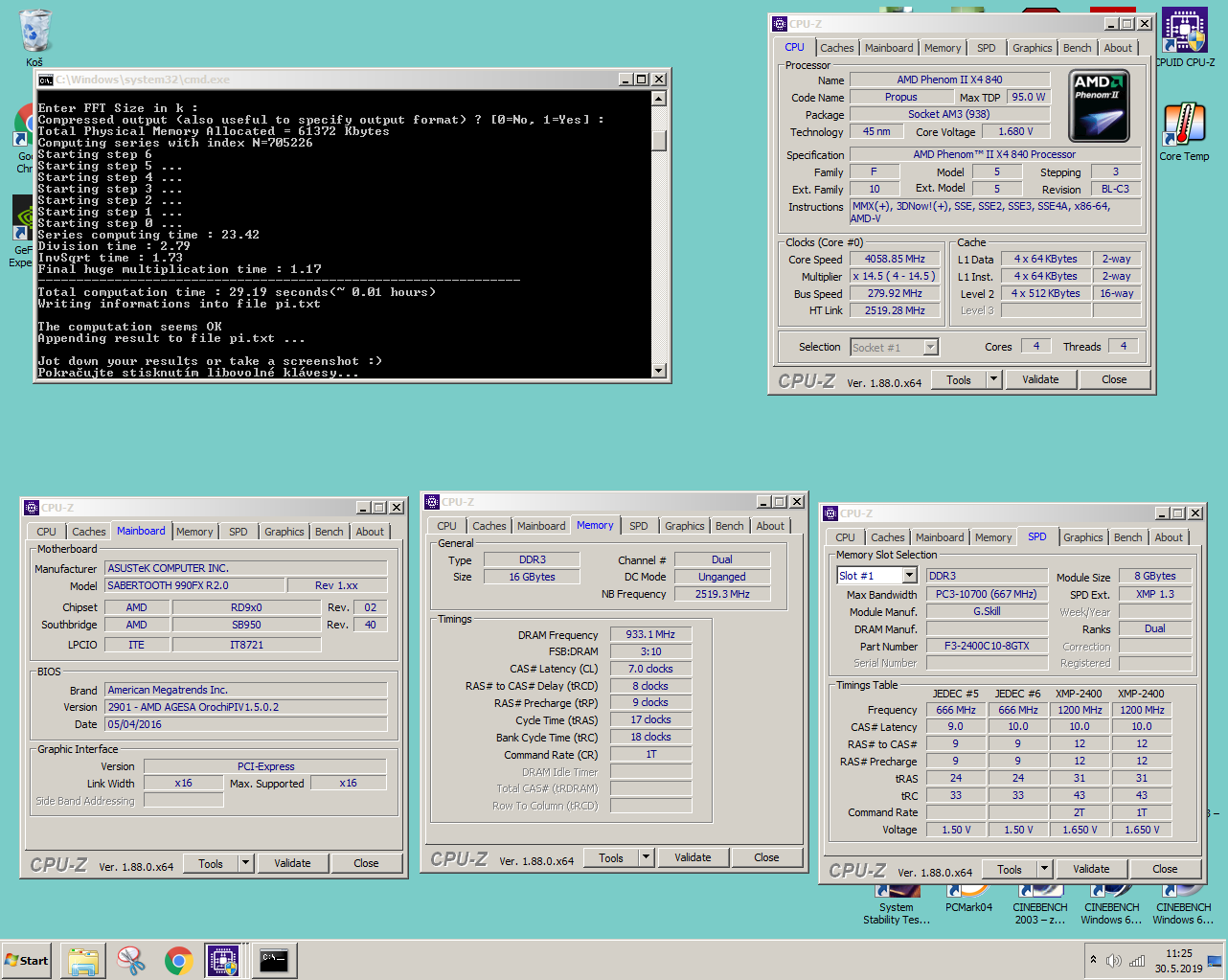
Task: Switch to Caches tab in CPU window
Action: coord(836,48)
